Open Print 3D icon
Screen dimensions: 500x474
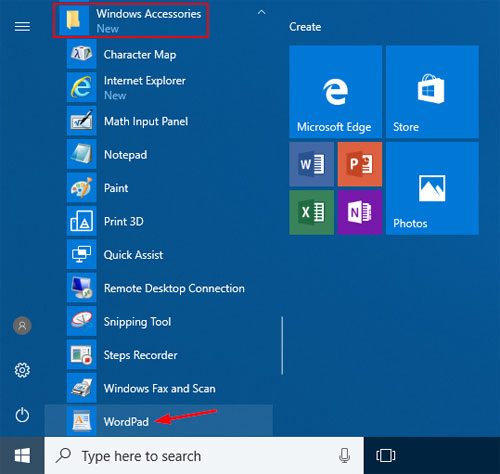pyautogui.click(x=81, y=221)
